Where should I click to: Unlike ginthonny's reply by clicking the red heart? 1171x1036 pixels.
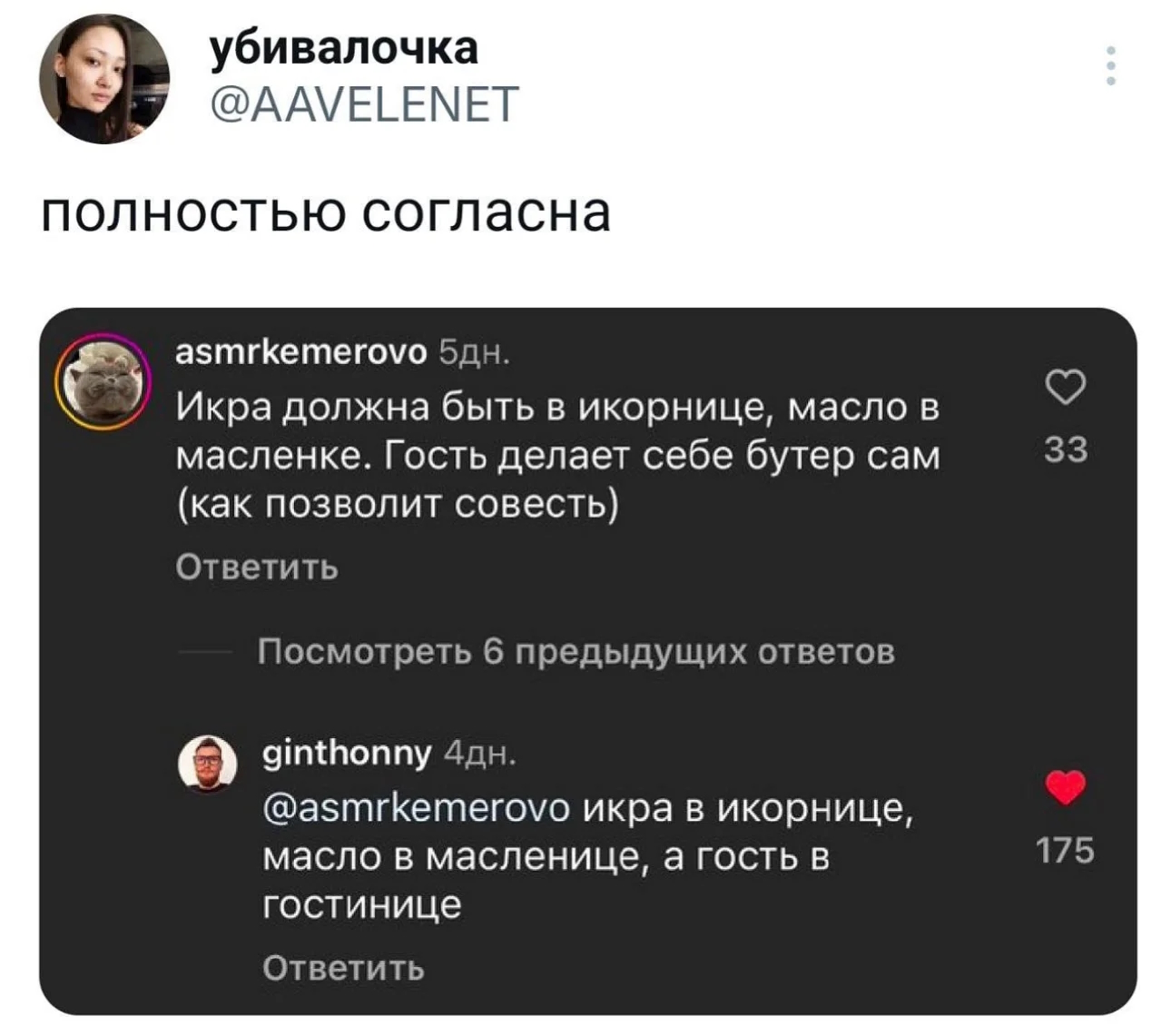tap(1066, 786)
